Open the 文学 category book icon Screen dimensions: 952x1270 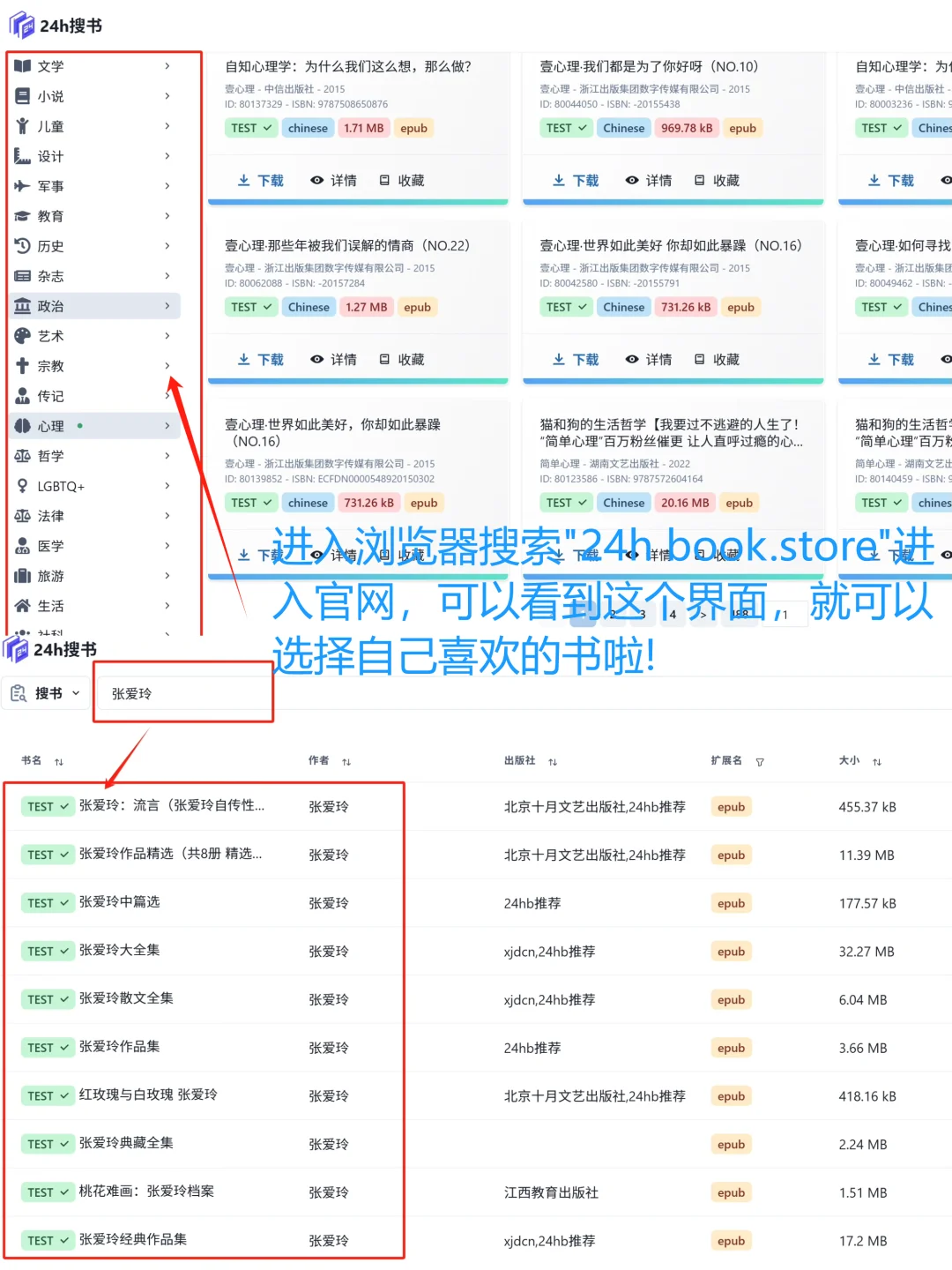coord(23,66)
